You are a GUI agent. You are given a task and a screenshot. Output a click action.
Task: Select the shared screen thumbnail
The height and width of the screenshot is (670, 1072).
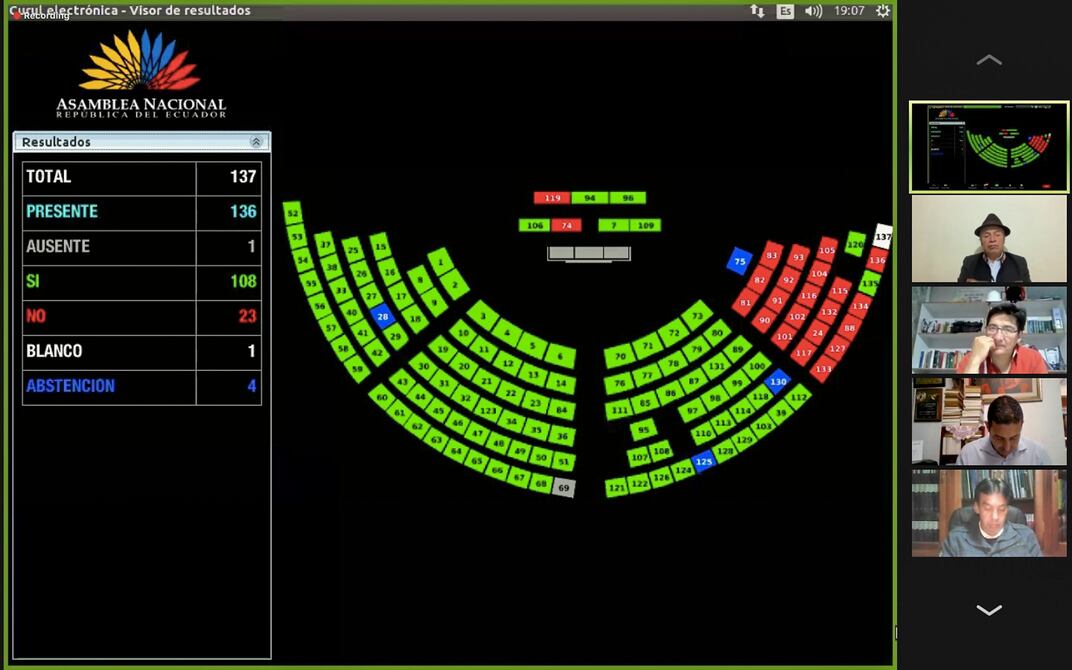(x=988, y=147)
